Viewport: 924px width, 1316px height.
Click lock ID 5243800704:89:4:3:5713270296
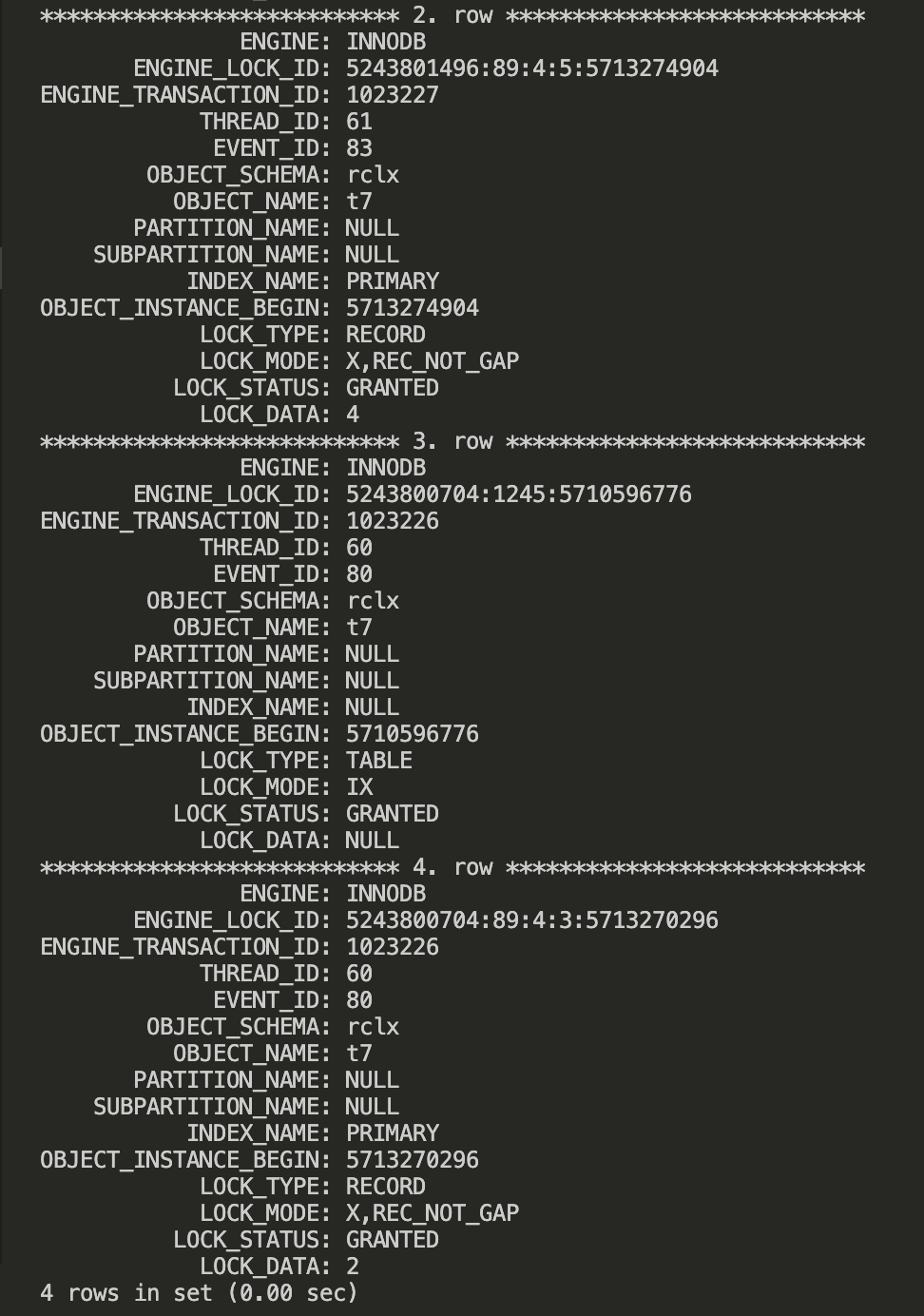point(531,920)
